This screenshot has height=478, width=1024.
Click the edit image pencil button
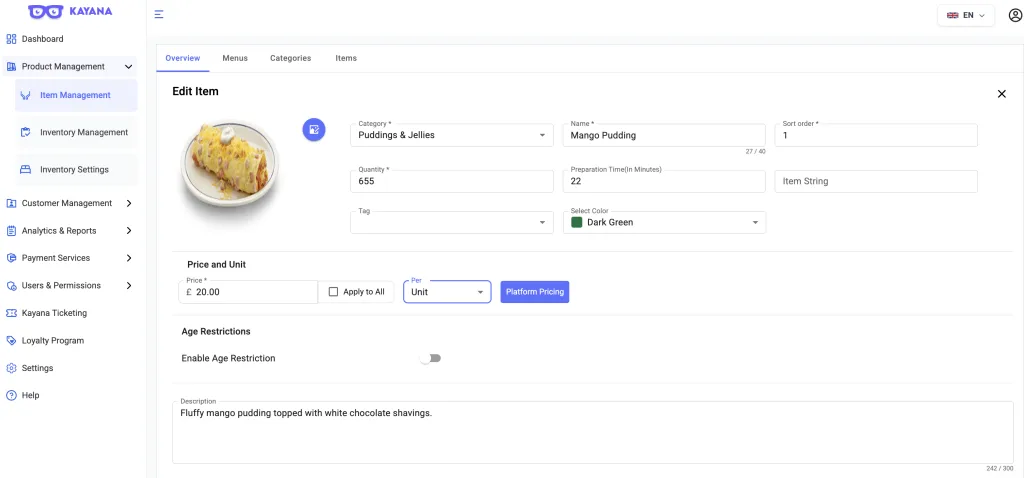coord(314,130)
